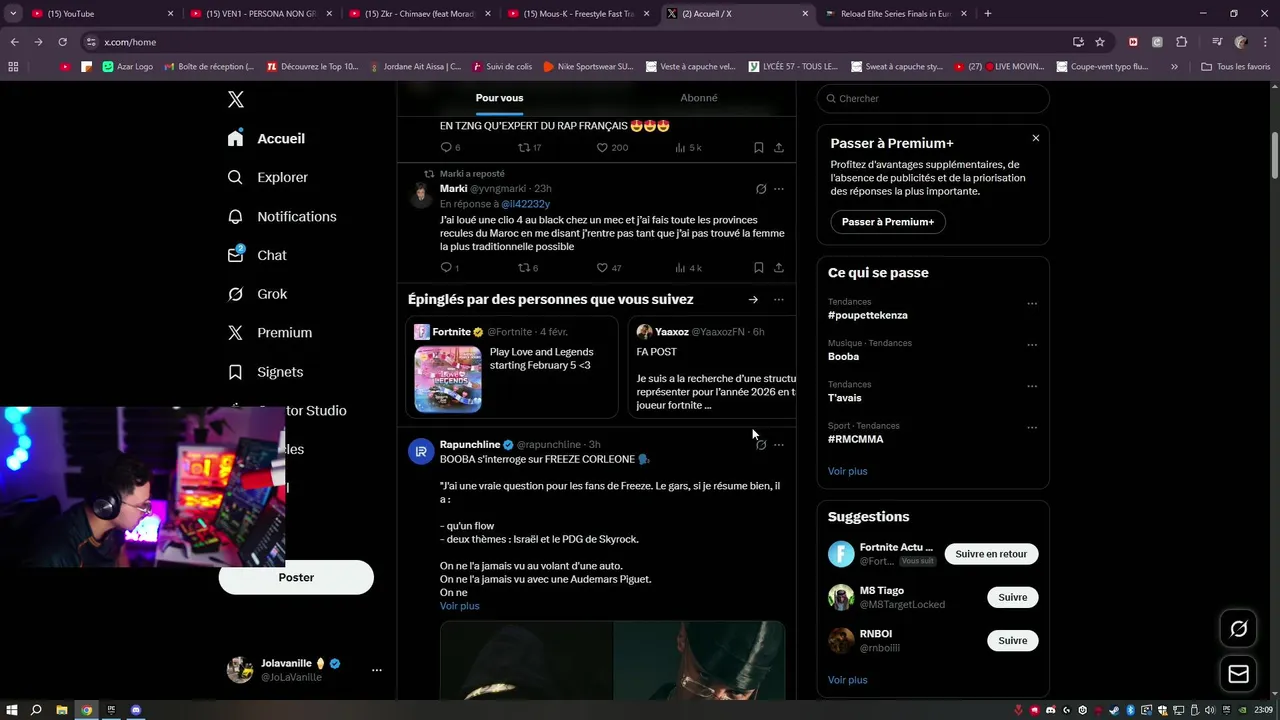1280x720 pixels.
Task: Repost the post with 17 reposts
Action: (529, 148)
